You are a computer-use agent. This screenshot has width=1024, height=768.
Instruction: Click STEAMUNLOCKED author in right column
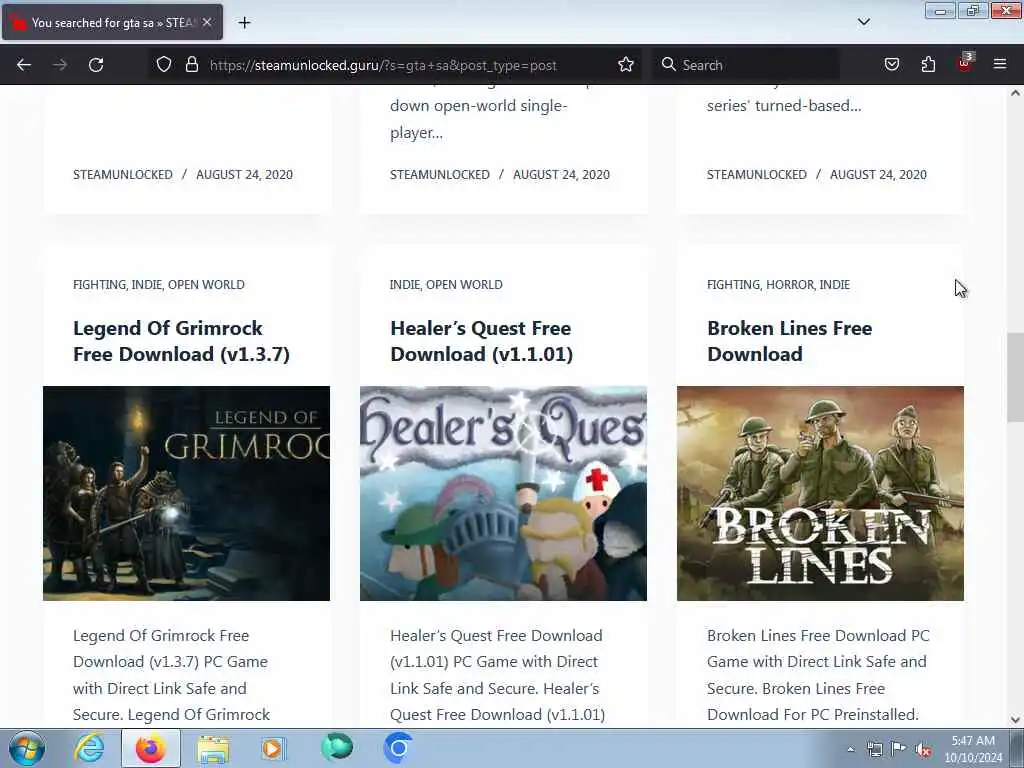tap(757, 174)
